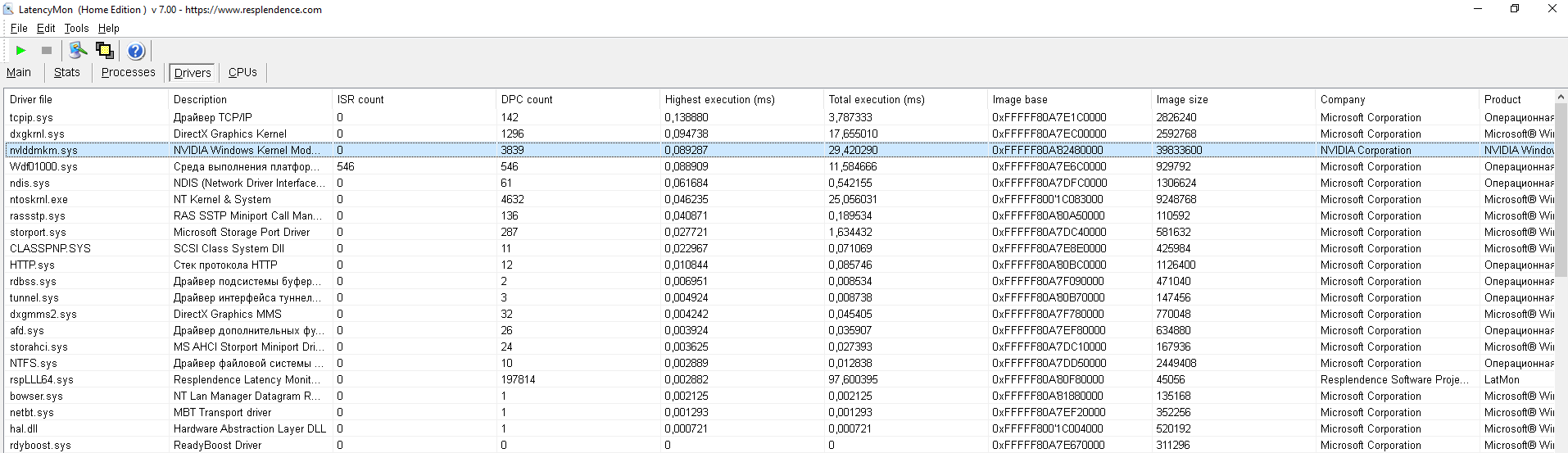1568x453 pixels.
Task: Open the Tools menu
Action: (x=77, y=28)
